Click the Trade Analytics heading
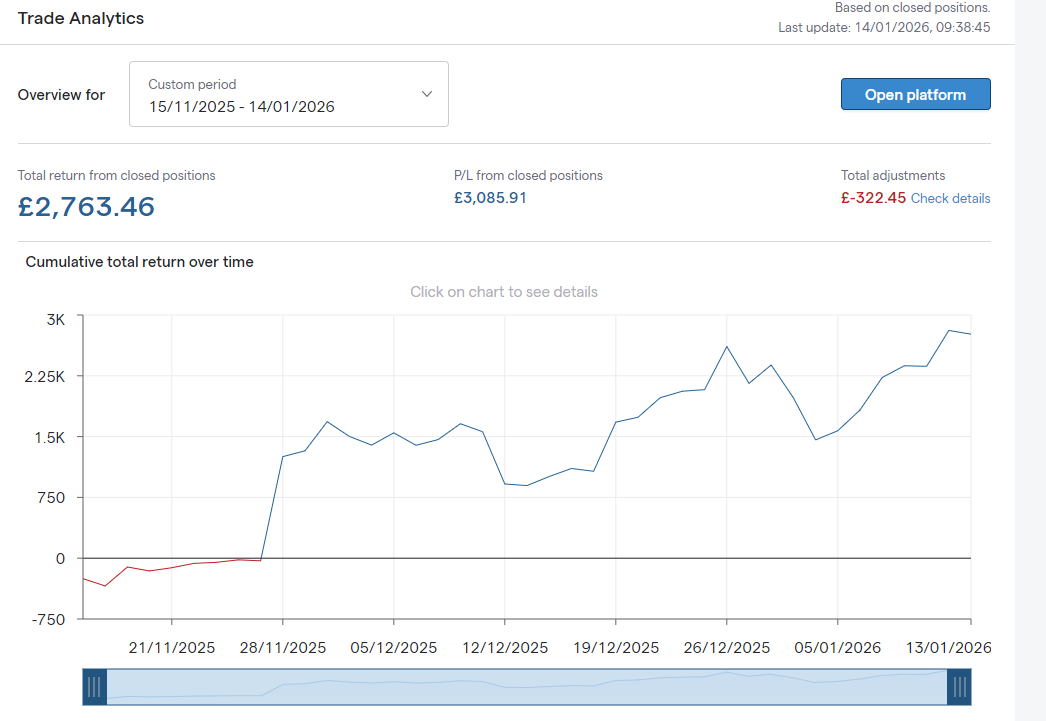The width and height of the screenshot is (1046, 721). point(81,18)
